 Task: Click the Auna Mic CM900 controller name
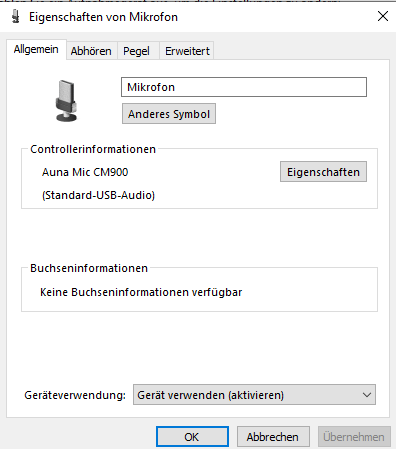tap(85, 172)
